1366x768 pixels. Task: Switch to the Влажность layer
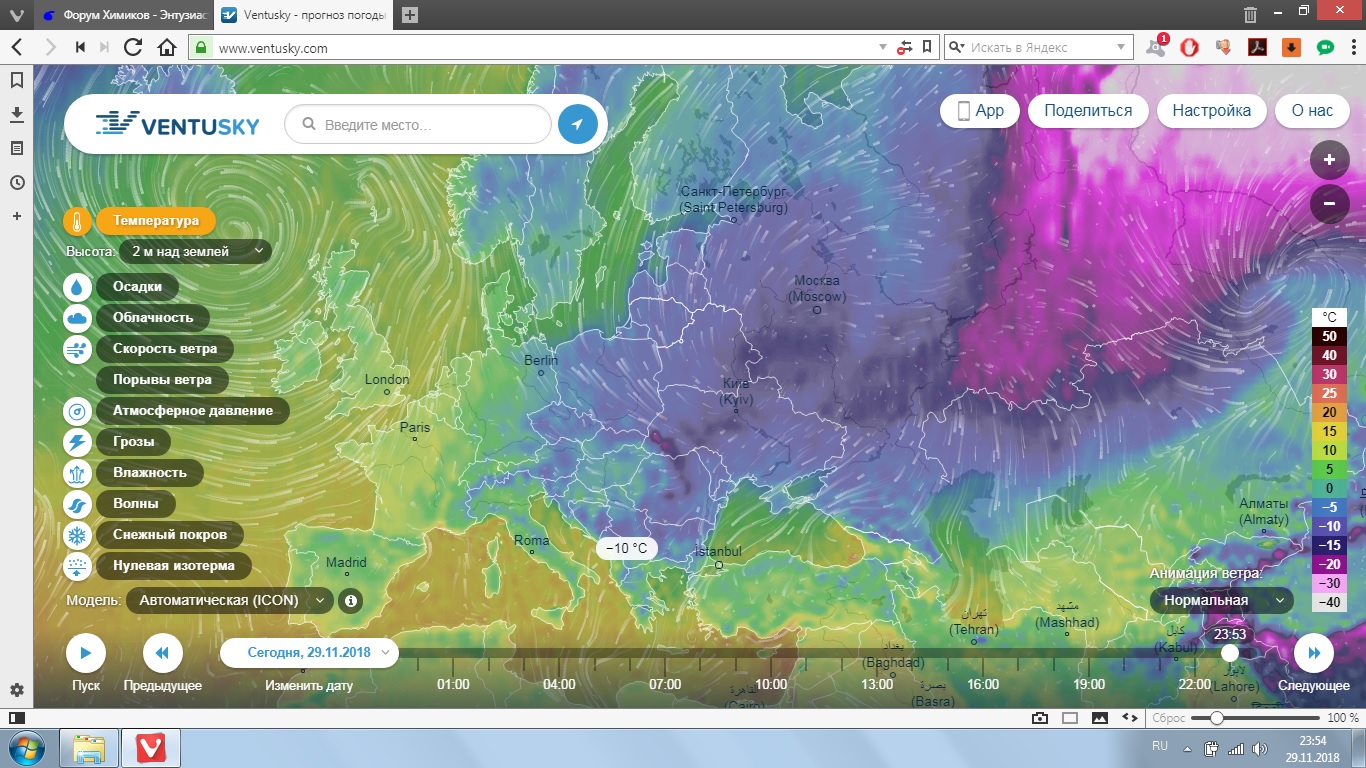(x=149, y=473)
